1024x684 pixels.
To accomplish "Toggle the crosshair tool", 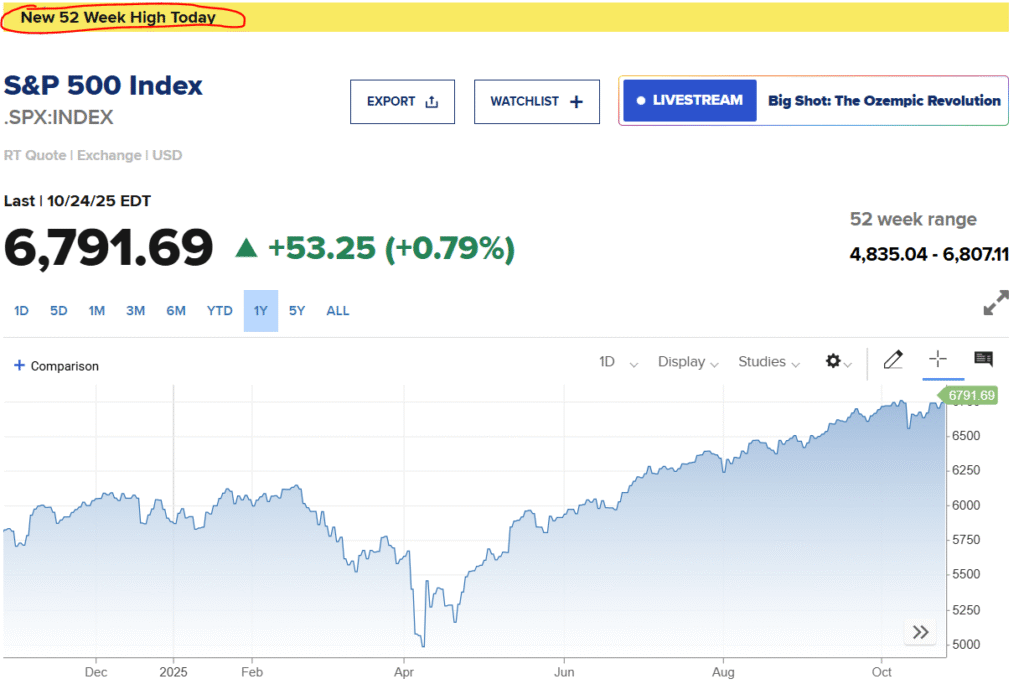I will click(938, 360).
